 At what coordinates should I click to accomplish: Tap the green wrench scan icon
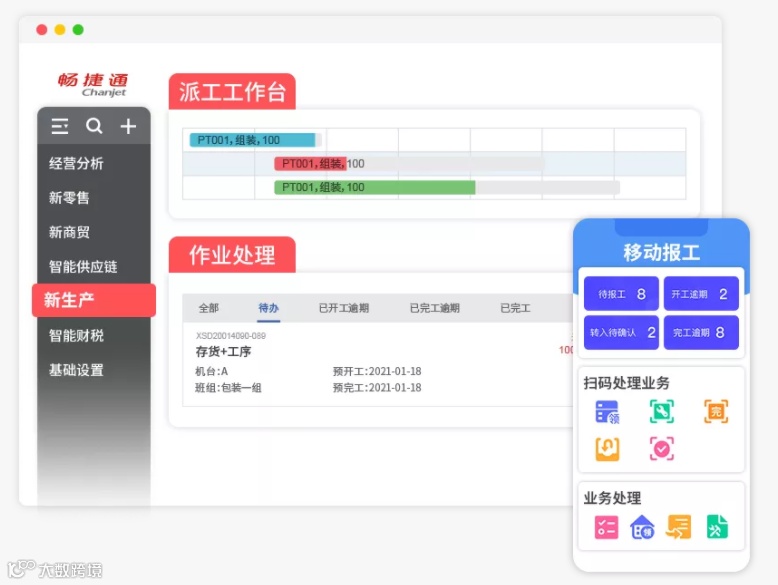661,411
